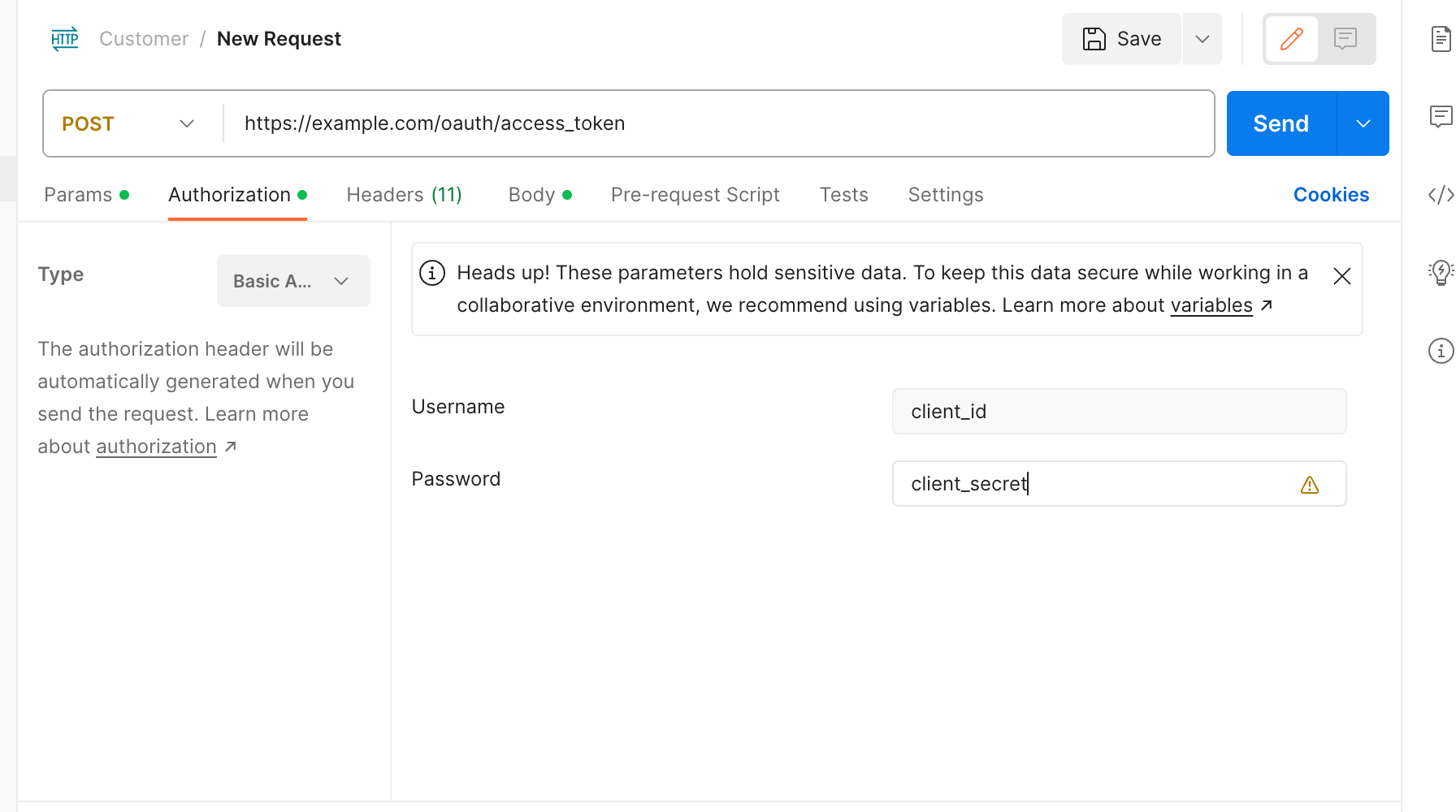Click the HTTP request type icon

[65, 39]
